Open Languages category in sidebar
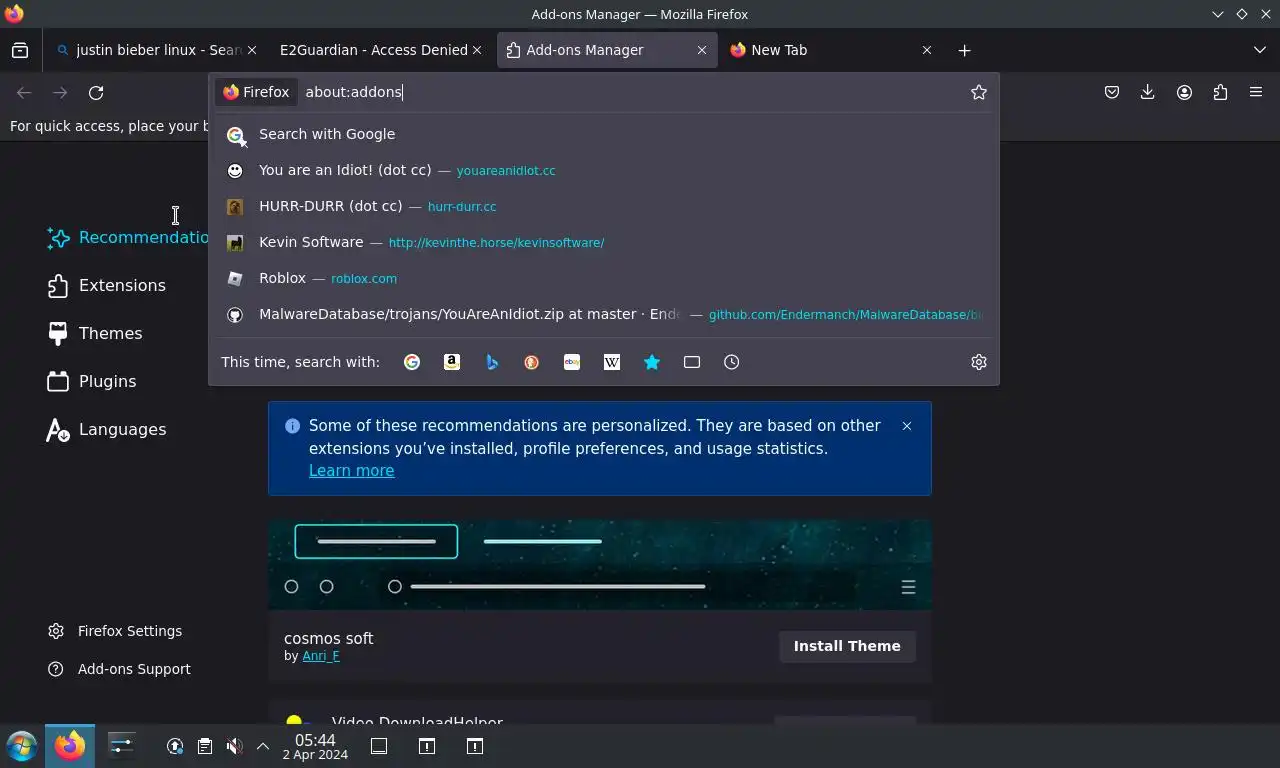Screen dimensions: 1280x768 tap(107, 430)
